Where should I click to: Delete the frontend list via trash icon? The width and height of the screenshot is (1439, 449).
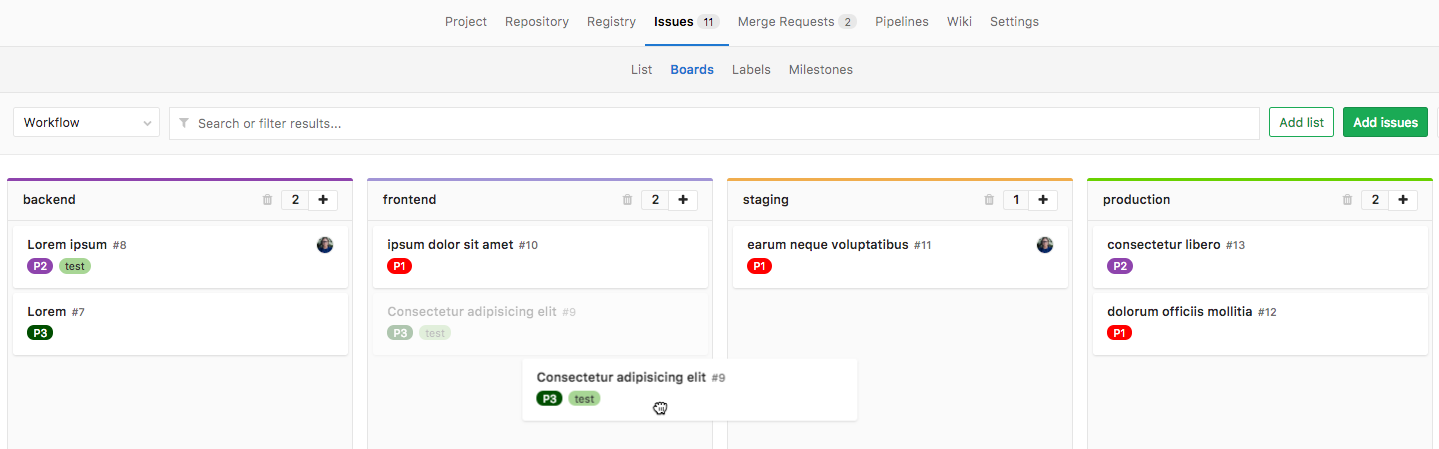pyautogui.click(x=627, y=200)
